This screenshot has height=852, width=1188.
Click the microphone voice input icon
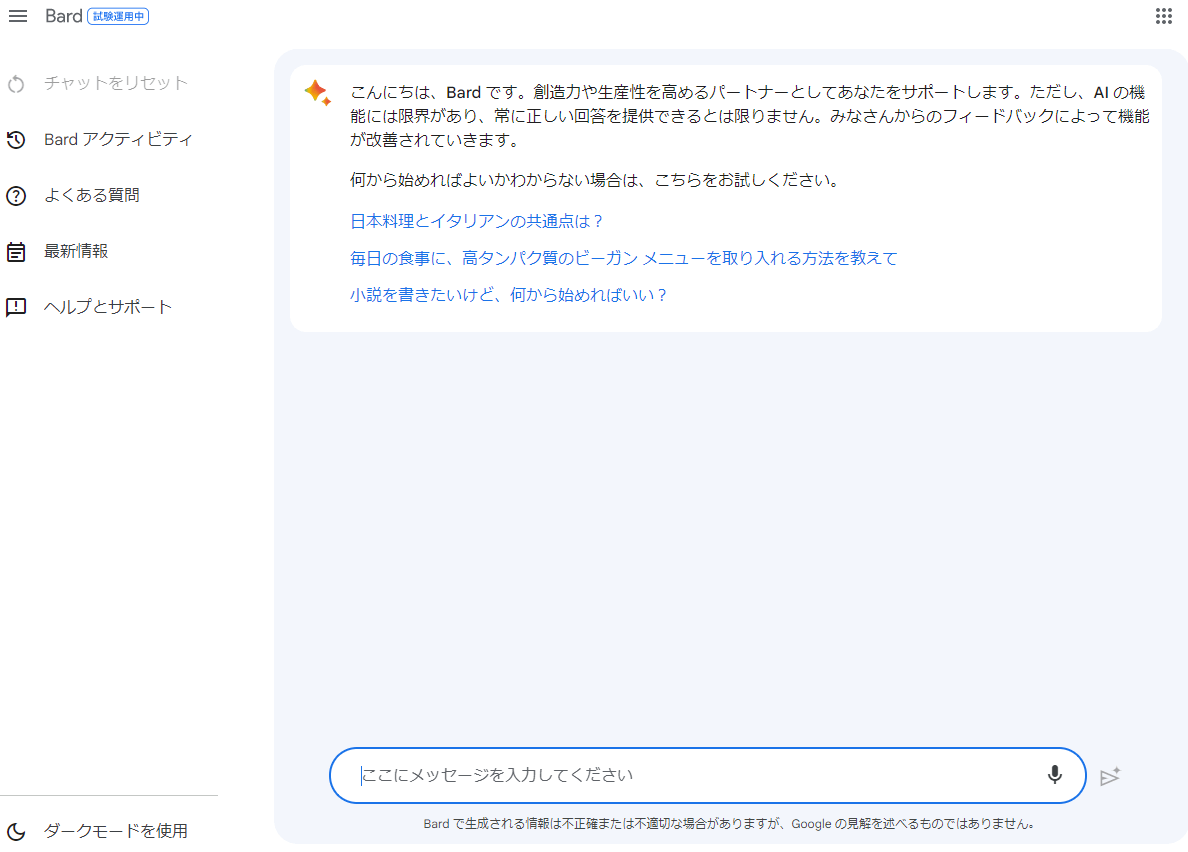1054,775
